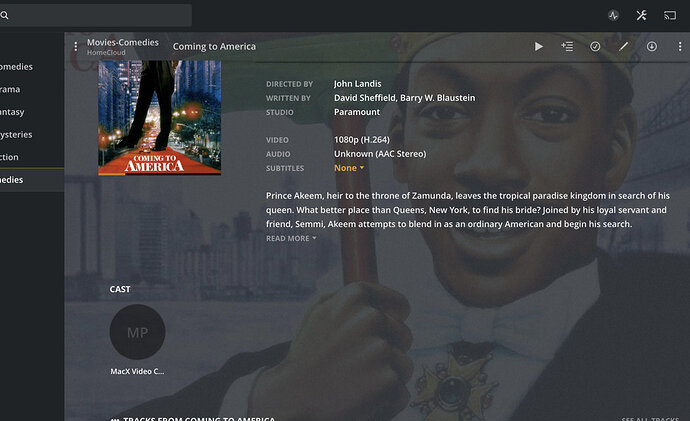Click the See All Tracks link
This screenshot has width=690, height=421.
(x=650, y=418)
